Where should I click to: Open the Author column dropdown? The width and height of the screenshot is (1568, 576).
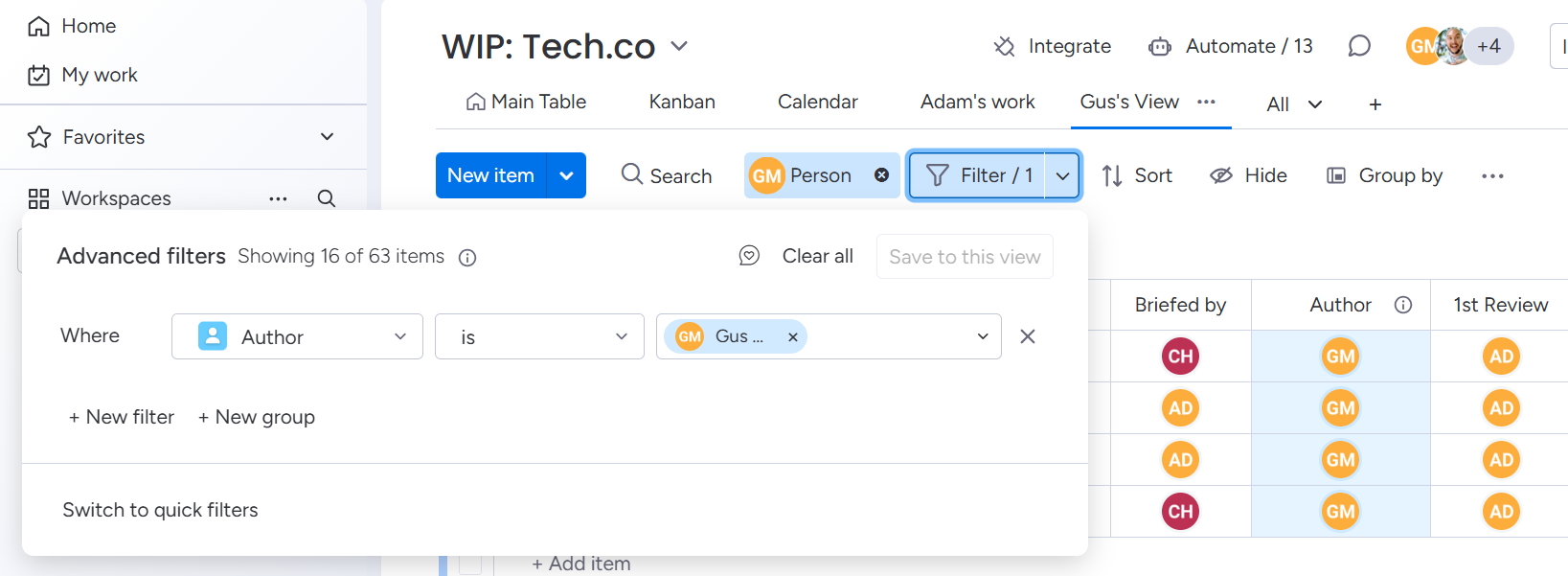coord(297,336)
